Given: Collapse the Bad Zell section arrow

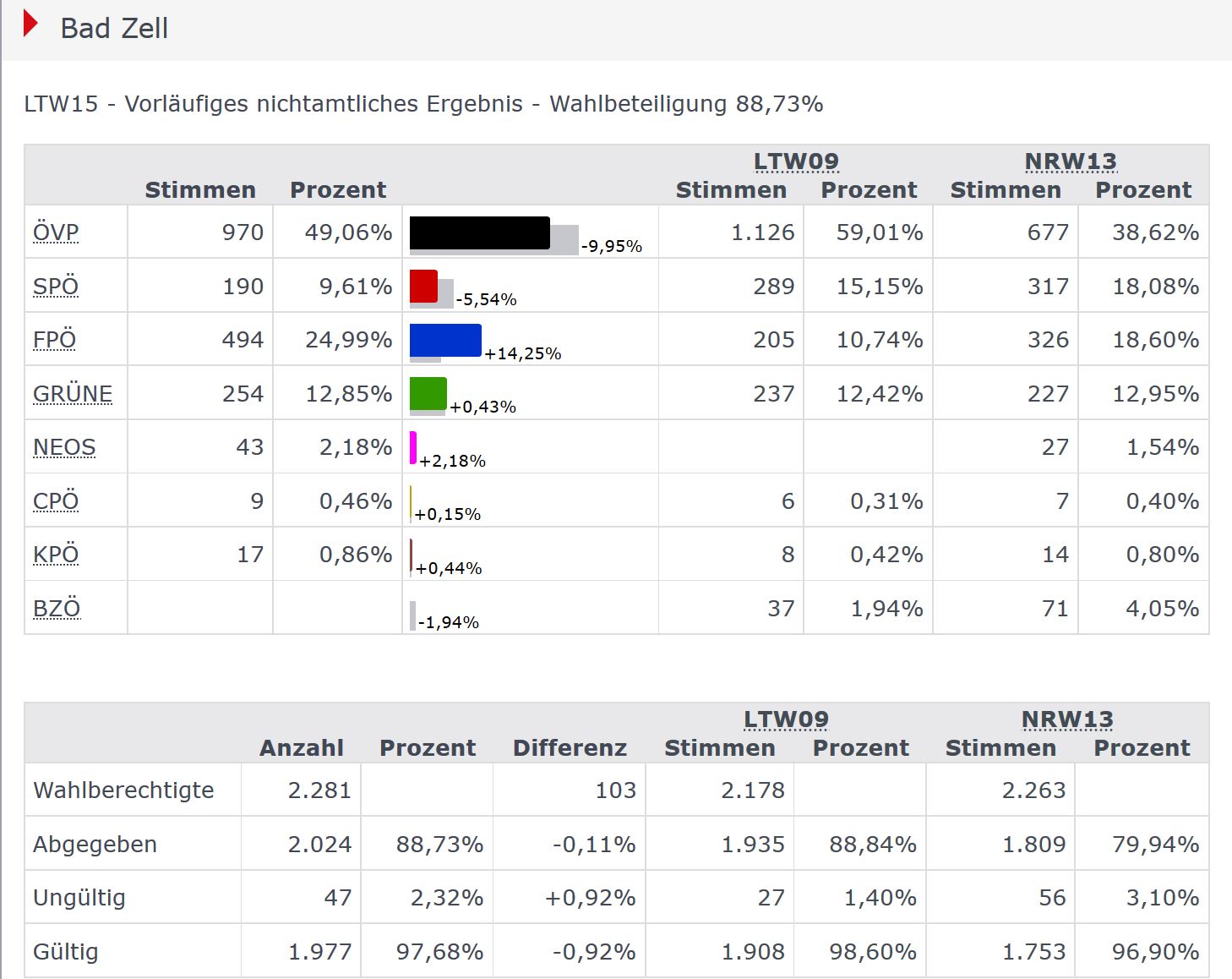Looking at the screenshot, I should tap(30, 25).
